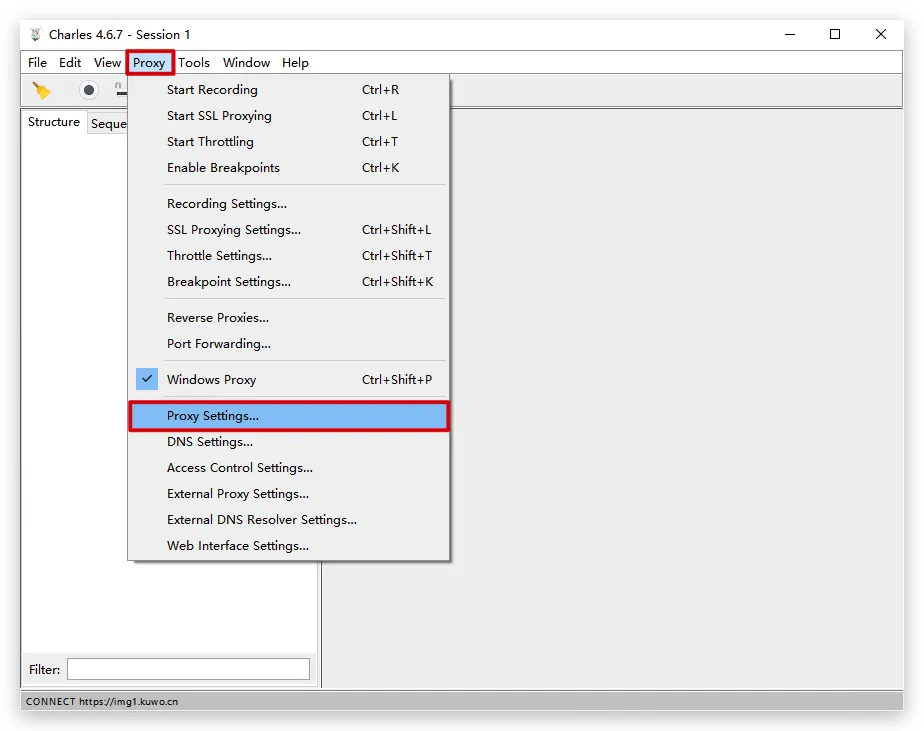Viewport: 924px width, 731px height.
Task: Open Web Interface Settings...
Action: tap(238, 546)
